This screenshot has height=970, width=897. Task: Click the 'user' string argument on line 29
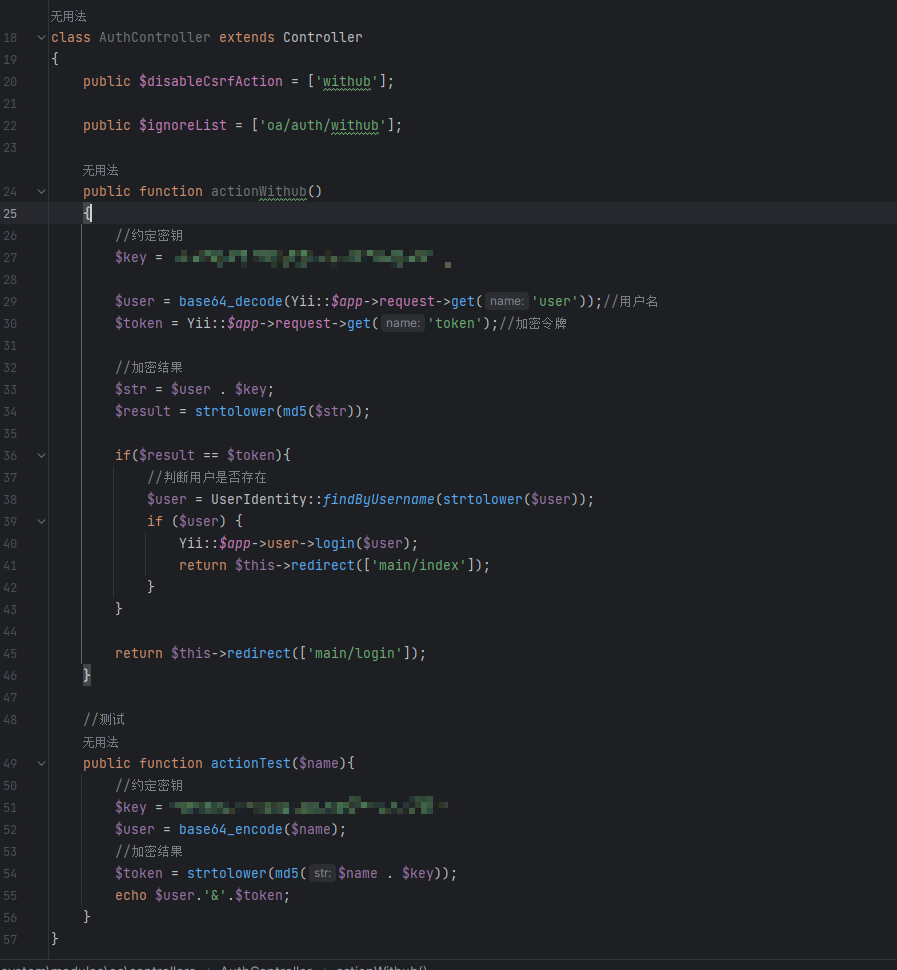(554, 301)
